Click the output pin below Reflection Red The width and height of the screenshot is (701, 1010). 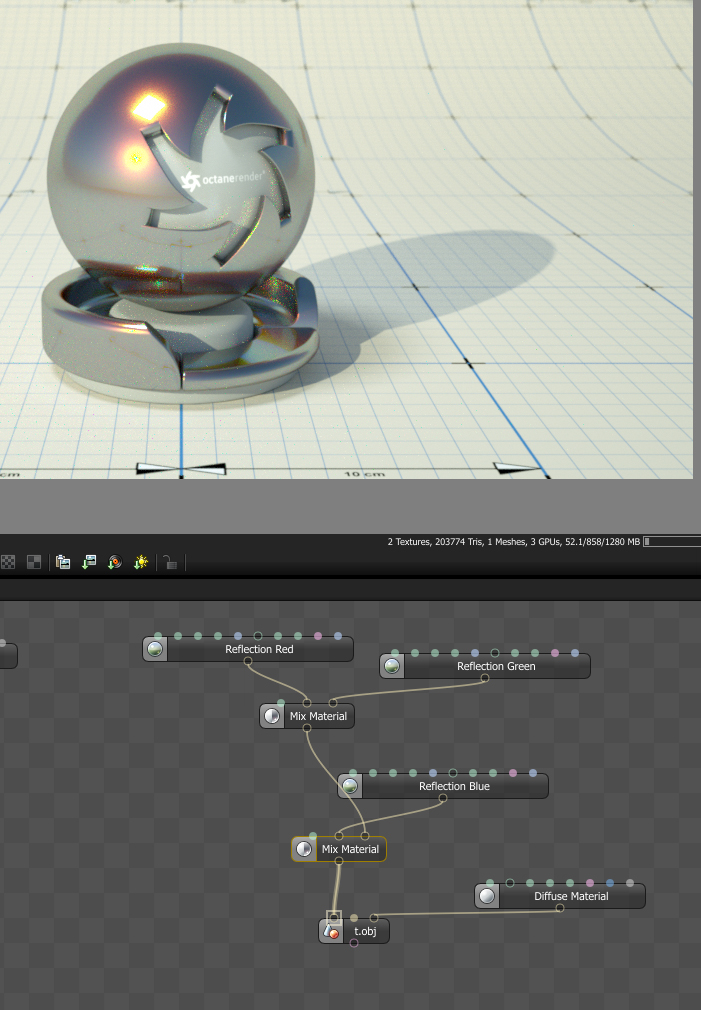[247, 662]
